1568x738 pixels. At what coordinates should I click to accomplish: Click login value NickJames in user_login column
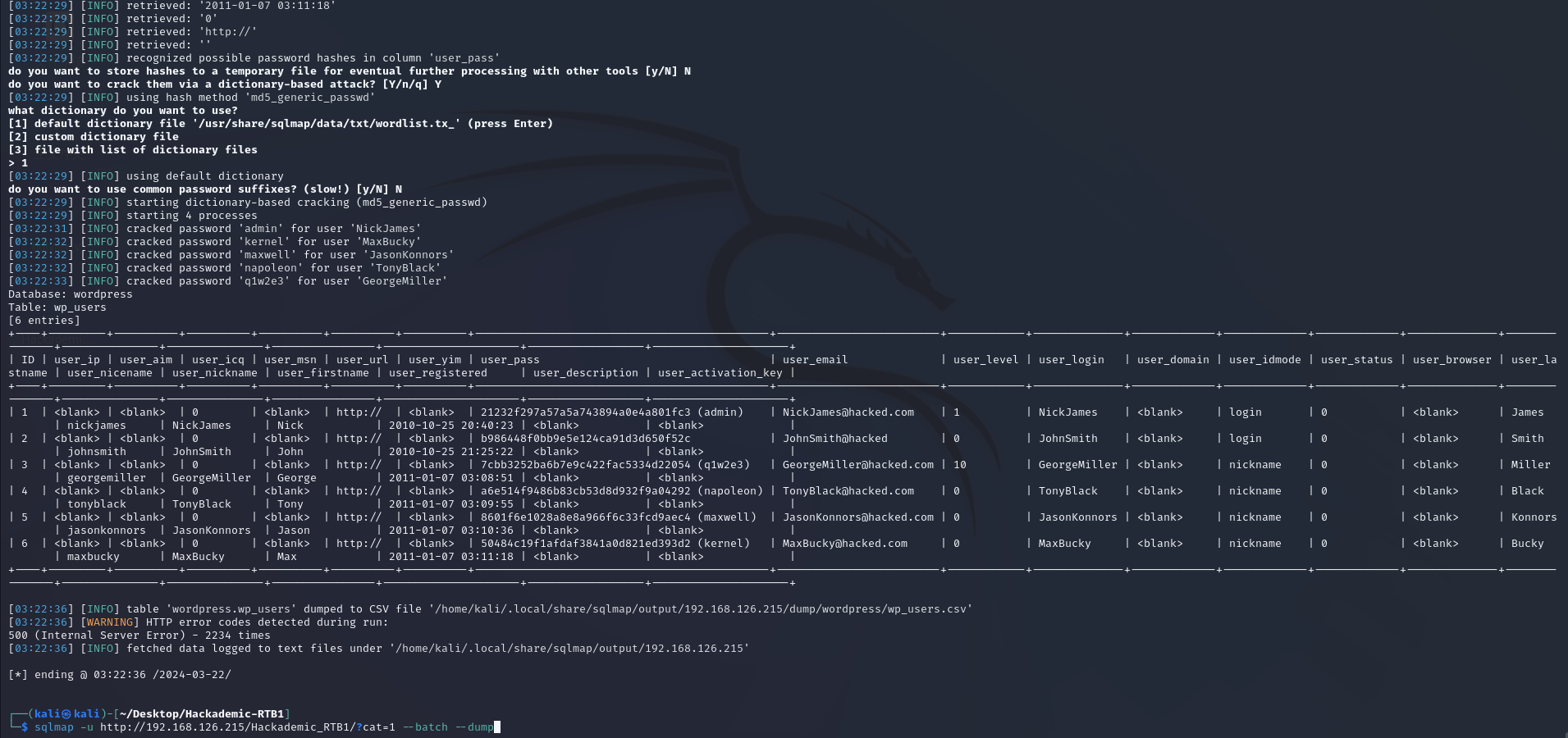tap(1067, 412)
